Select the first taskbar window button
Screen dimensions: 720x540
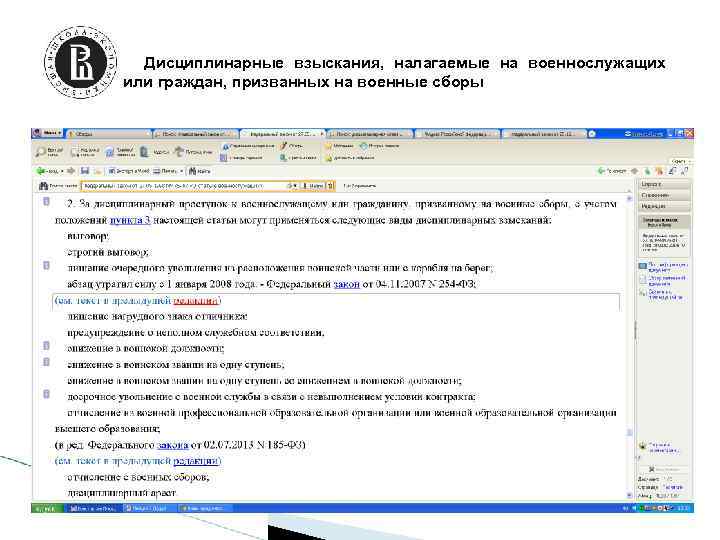coord(93,508)
